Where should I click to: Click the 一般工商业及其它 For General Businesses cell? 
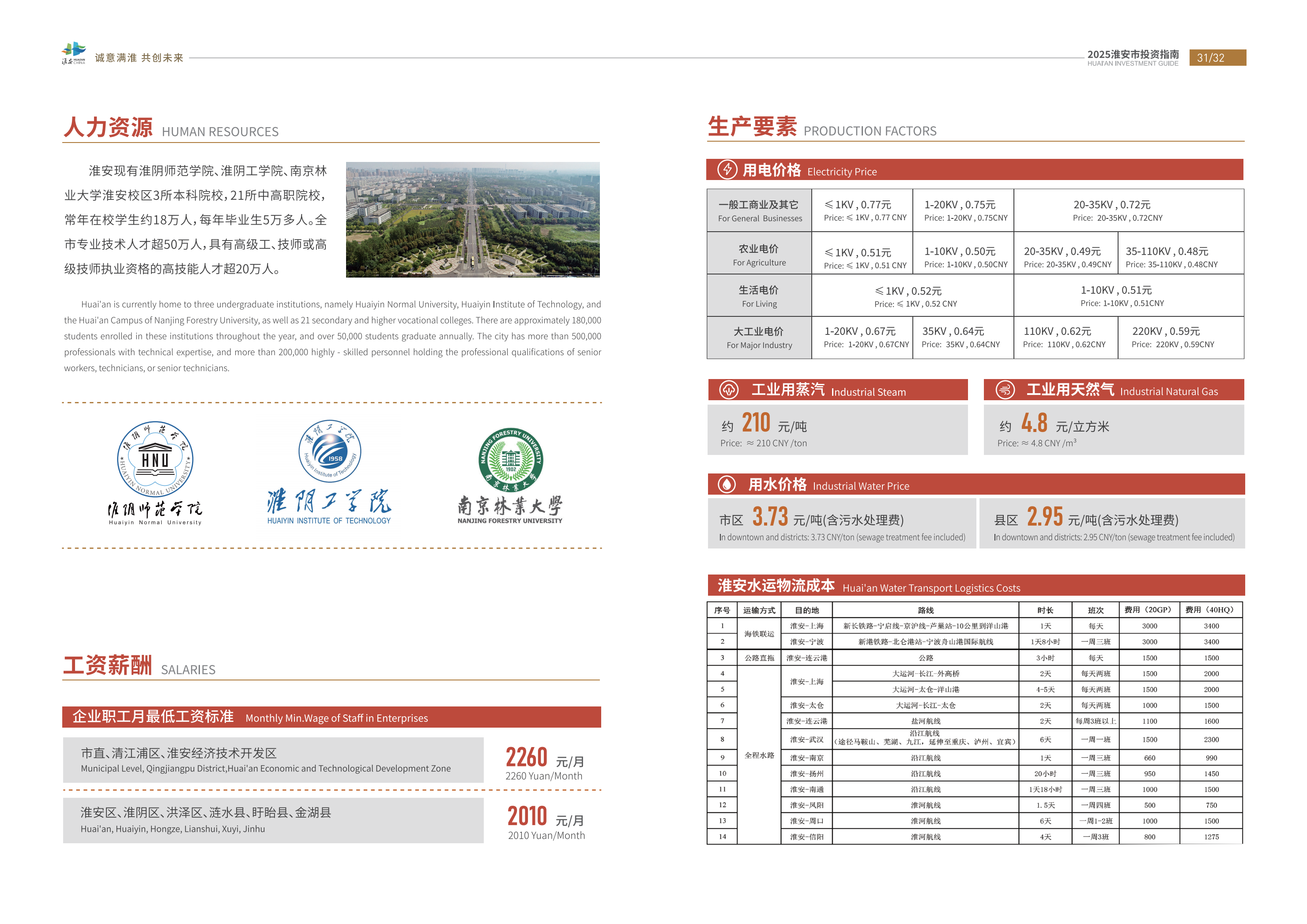click(759, 210)
